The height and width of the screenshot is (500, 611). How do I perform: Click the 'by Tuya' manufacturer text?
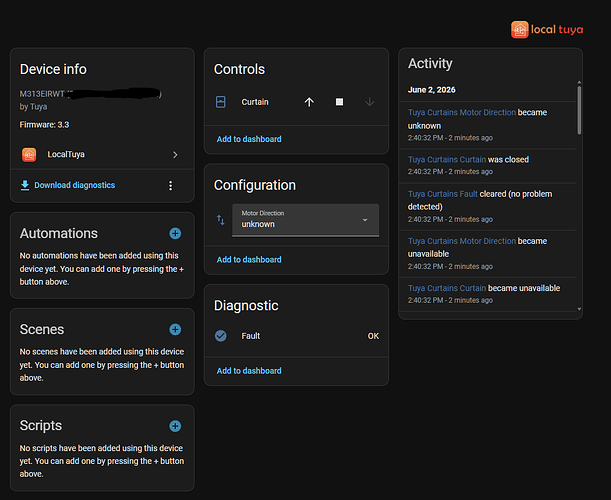point(34,106)
